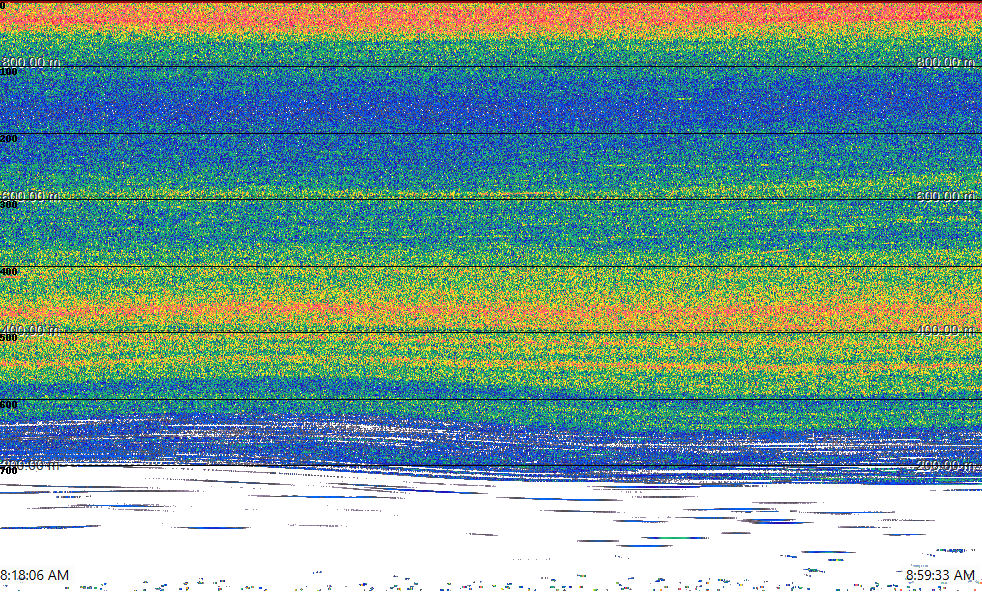
Task: Click the 8:18:06 AM start timestamp
Action: tap(34, 575)
